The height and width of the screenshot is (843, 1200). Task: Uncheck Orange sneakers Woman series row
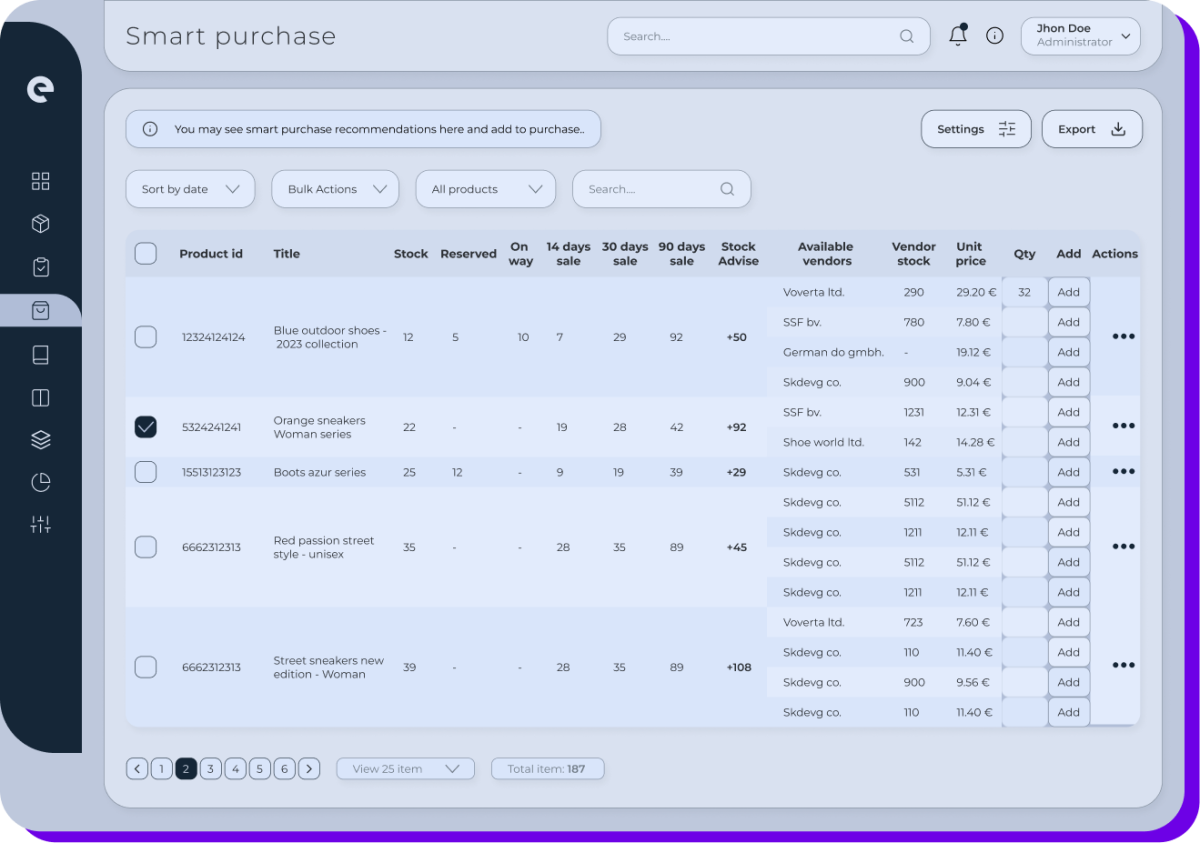(145, 426)
